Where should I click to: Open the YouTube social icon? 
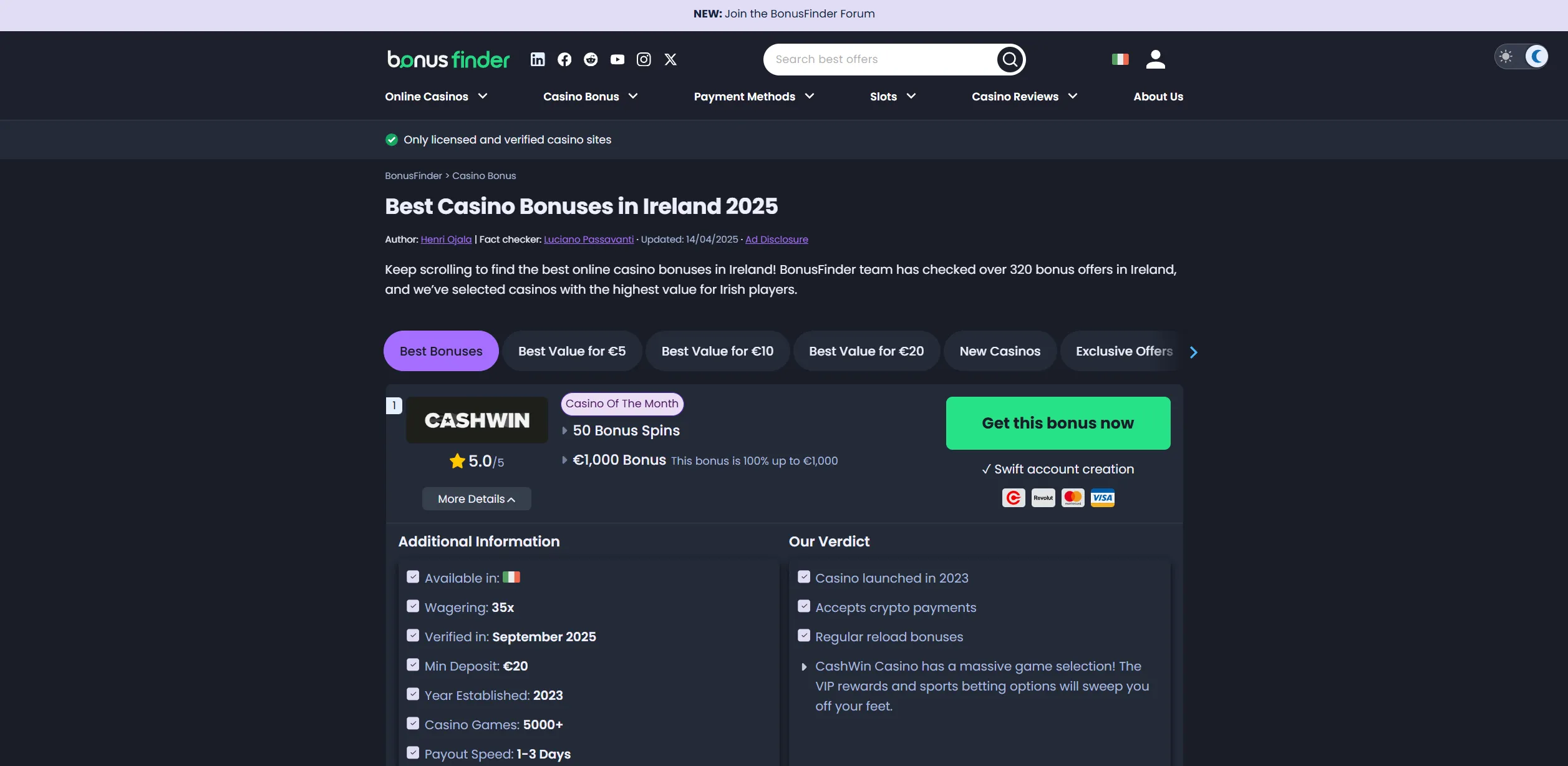tap(617, 59)
